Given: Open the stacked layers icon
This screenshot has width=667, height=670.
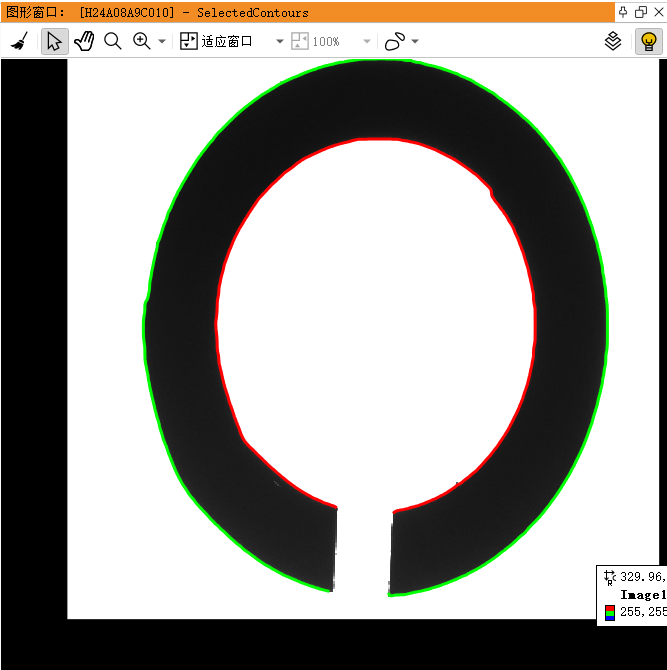Looking at the screenshot, I should point(613,41).
